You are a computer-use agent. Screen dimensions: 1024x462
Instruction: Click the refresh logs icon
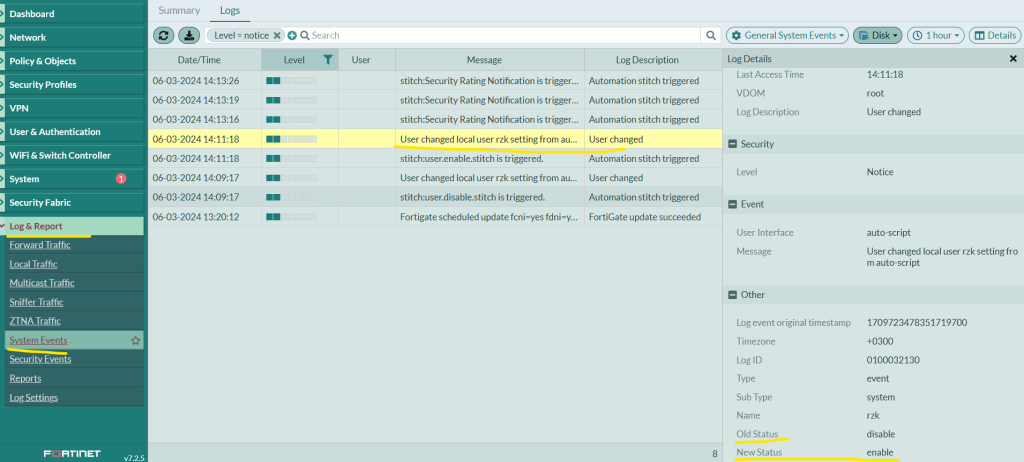163,35
